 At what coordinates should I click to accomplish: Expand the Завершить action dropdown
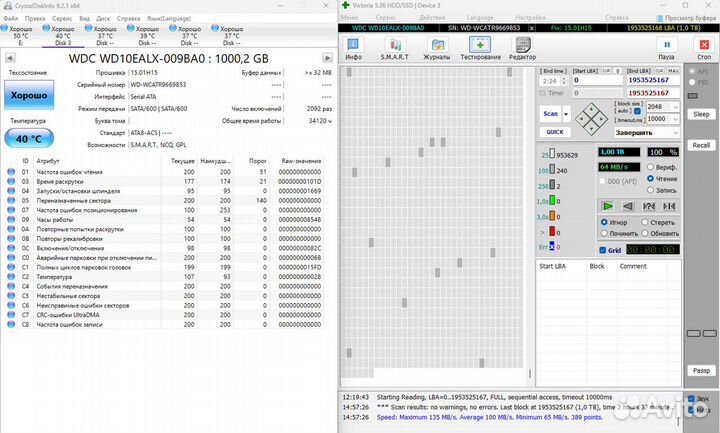point(675,132)
